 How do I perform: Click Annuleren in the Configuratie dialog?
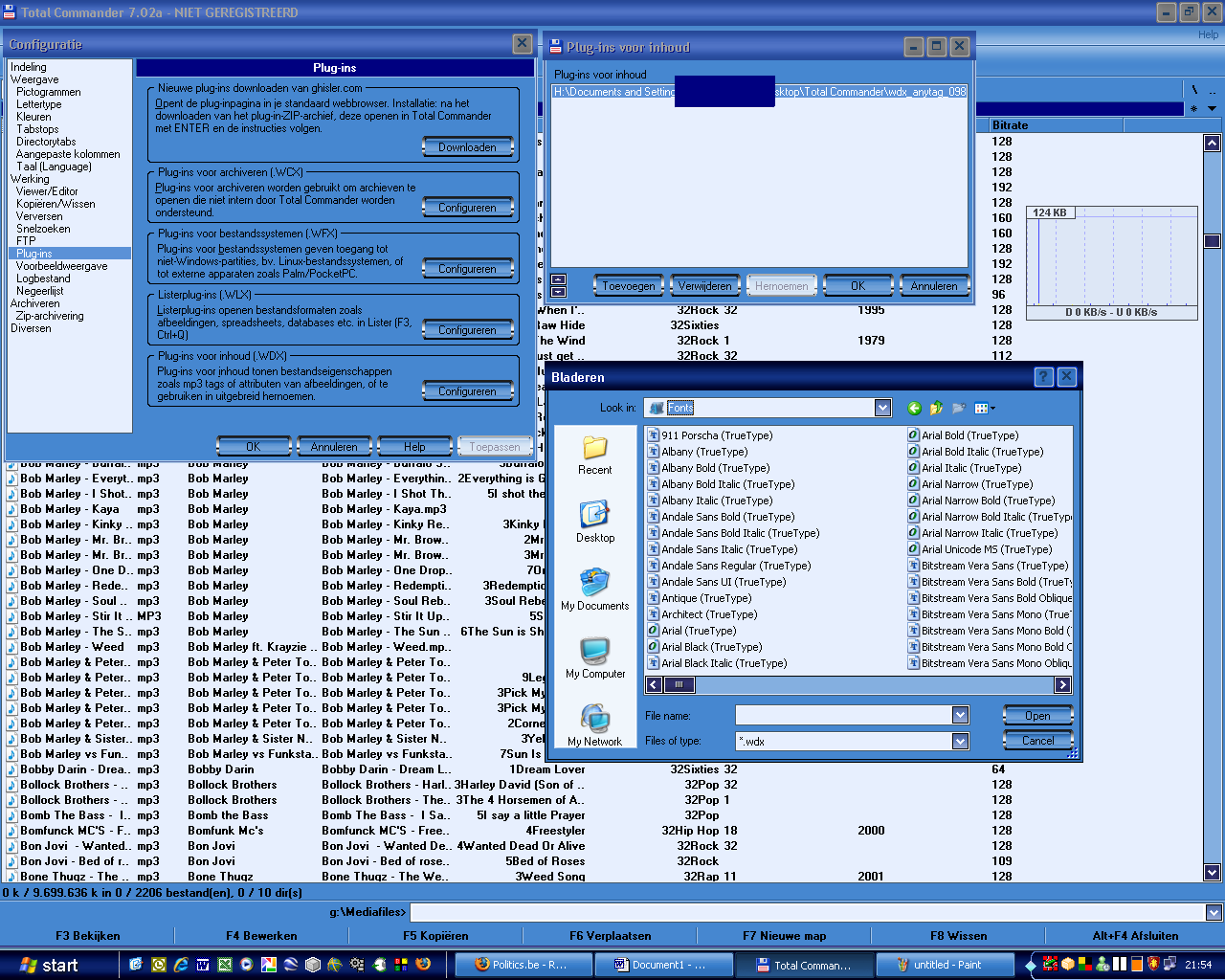334,446
